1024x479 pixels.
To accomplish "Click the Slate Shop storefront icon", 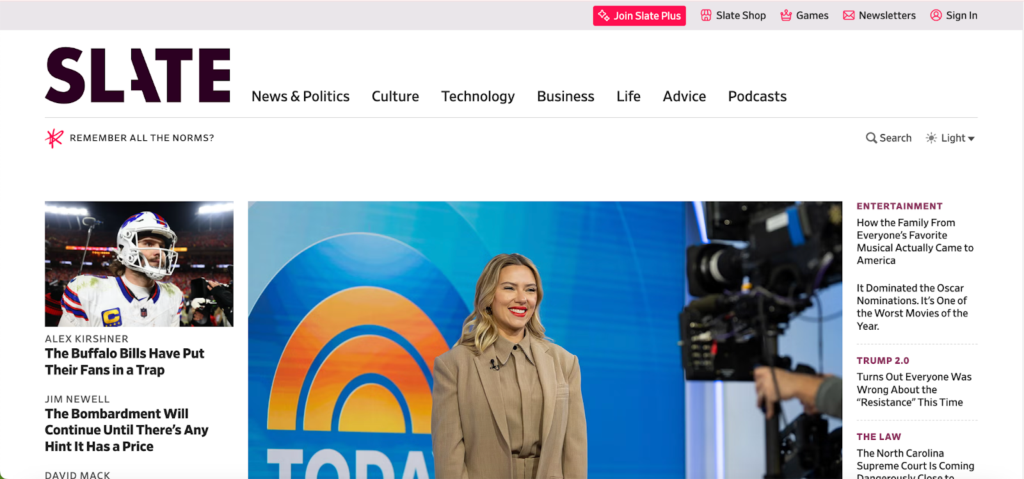I will click(x=706, y=15).
